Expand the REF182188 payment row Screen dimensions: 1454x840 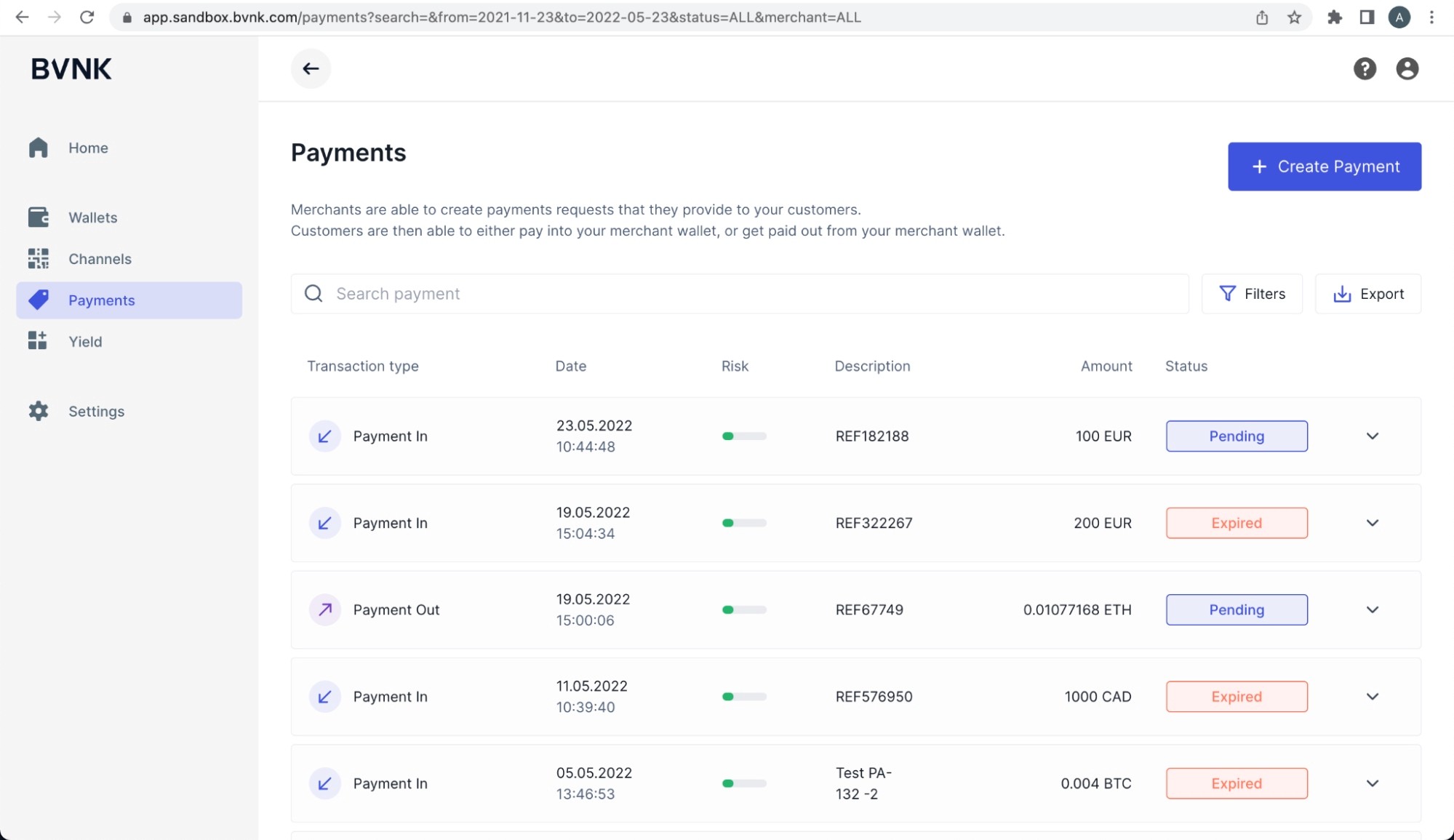coord(1372,436)
